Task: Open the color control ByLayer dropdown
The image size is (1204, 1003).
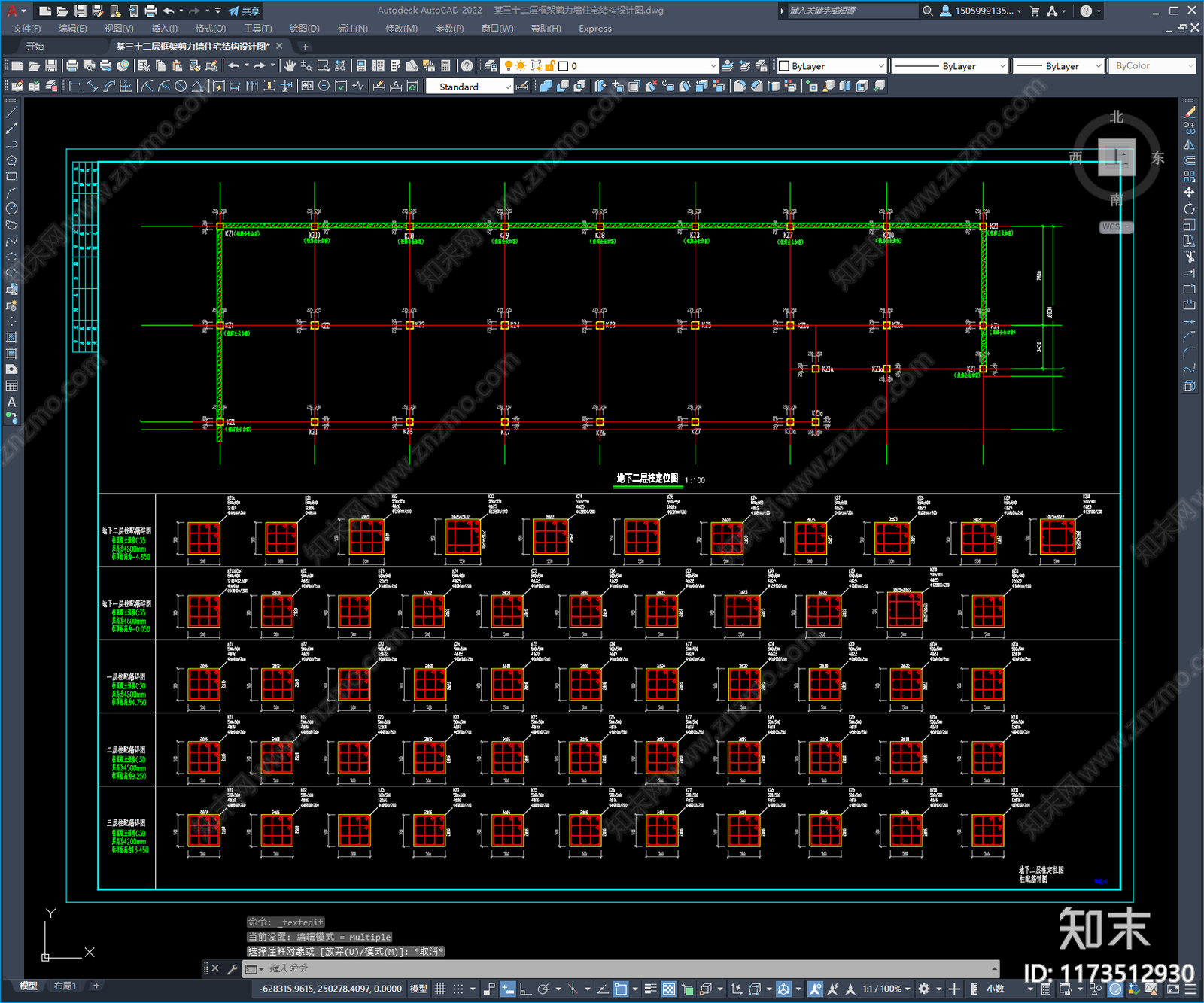Action: pos(832,66)
